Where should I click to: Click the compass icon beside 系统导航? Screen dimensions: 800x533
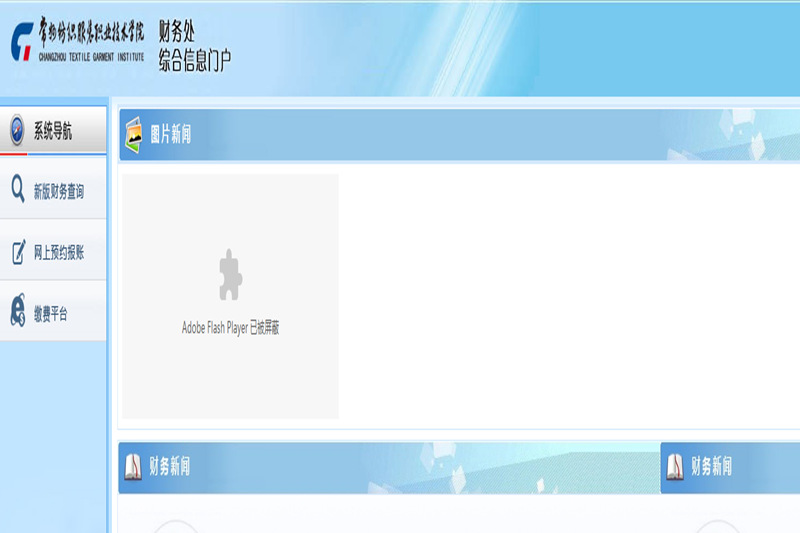17,130
